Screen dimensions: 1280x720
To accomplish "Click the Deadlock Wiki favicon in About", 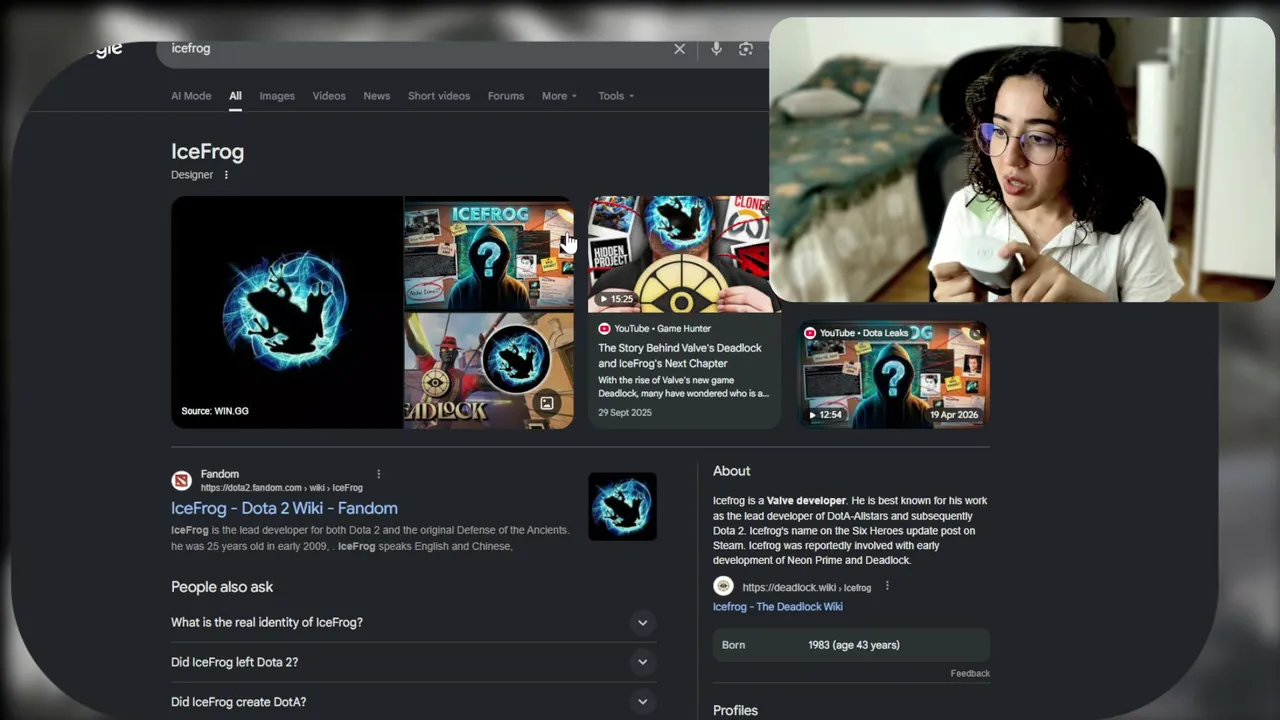I will tap(723, 587).
